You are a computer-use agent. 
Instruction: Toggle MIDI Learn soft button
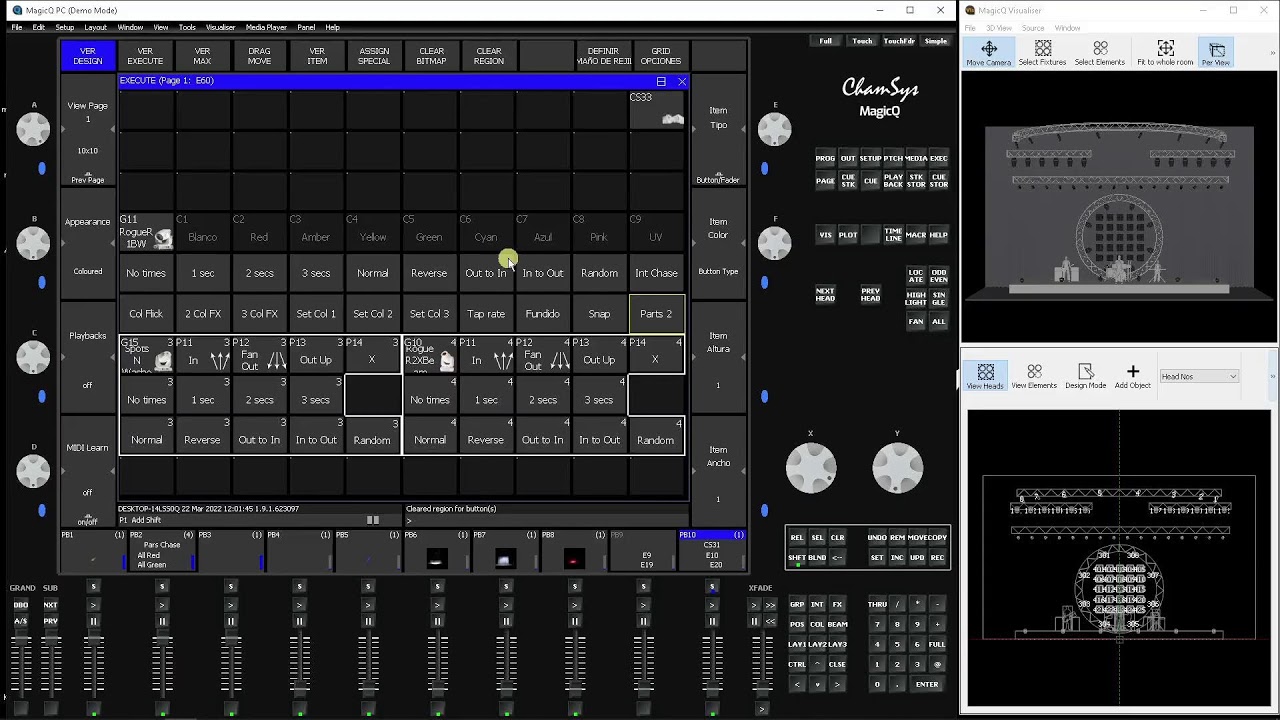(x=88, y=469)
